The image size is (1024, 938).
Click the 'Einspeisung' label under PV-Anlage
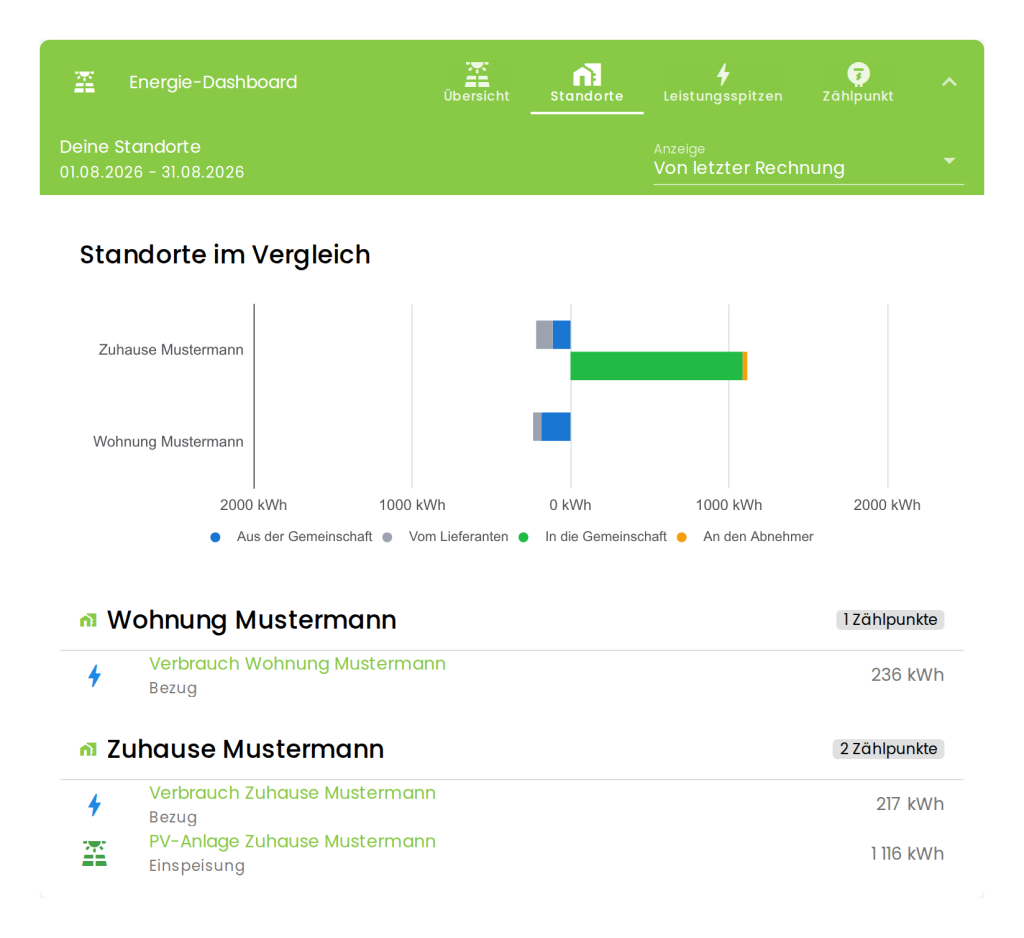197,866
